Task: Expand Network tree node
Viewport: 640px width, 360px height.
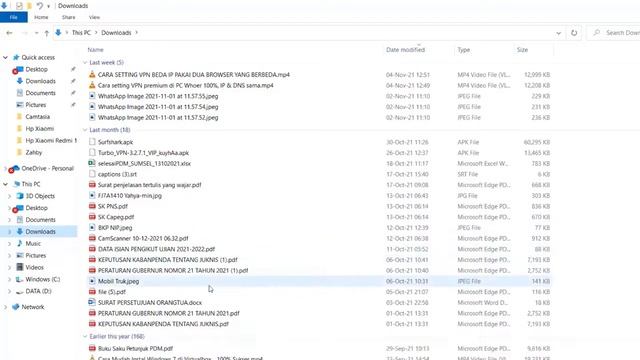Action: tap(5, 307)
